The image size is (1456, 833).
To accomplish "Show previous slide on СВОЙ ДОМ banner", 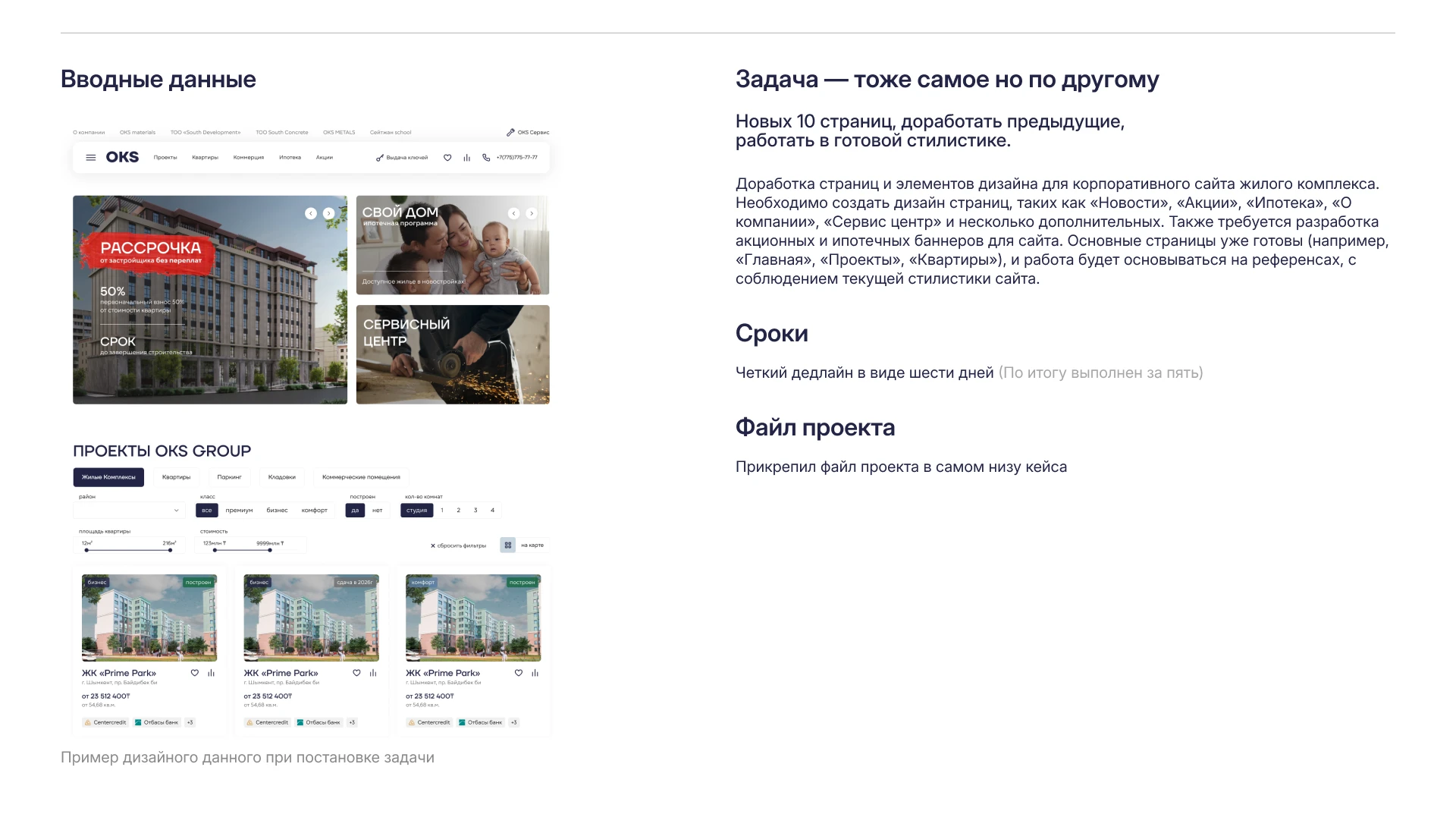I will [513, 214].
